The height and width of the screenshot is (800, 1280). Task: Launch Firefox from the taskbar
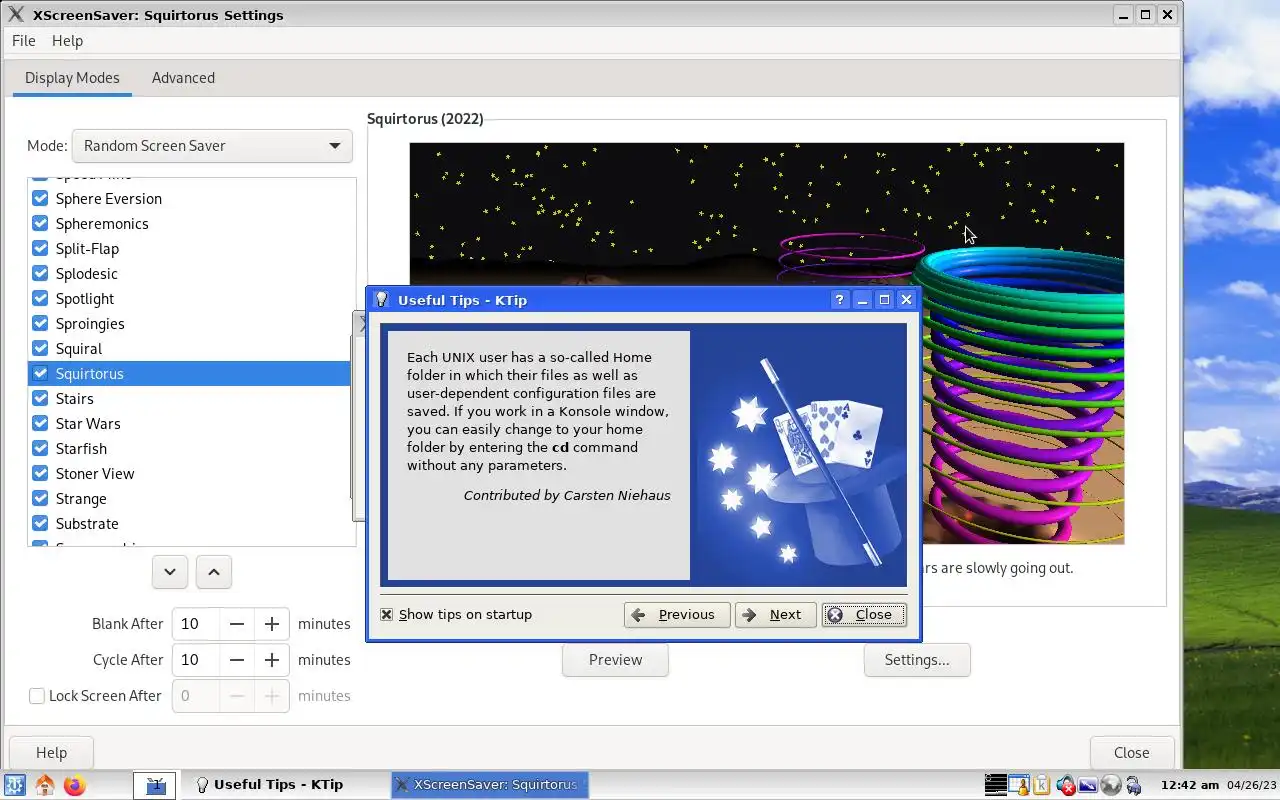point(74,785)
